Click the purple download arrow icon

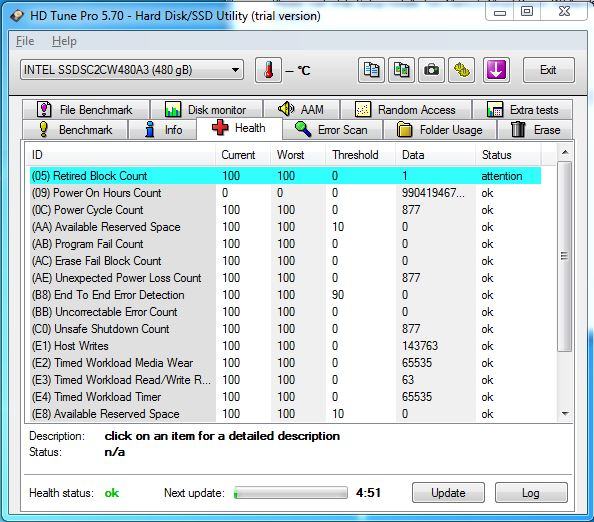496,70
